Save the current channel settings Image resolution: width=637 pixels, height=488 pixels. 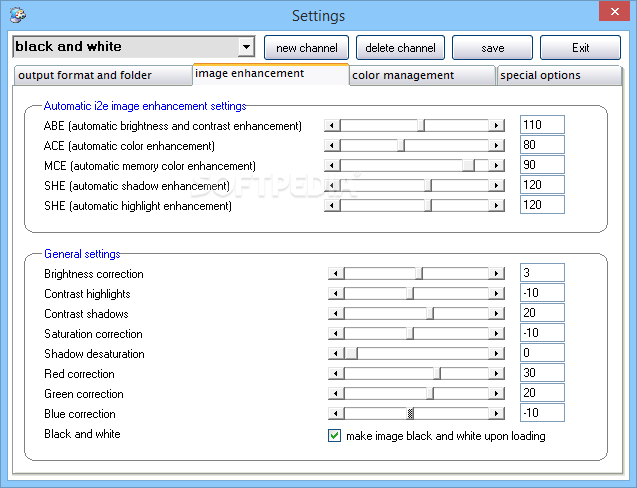(x=492, y=48)
